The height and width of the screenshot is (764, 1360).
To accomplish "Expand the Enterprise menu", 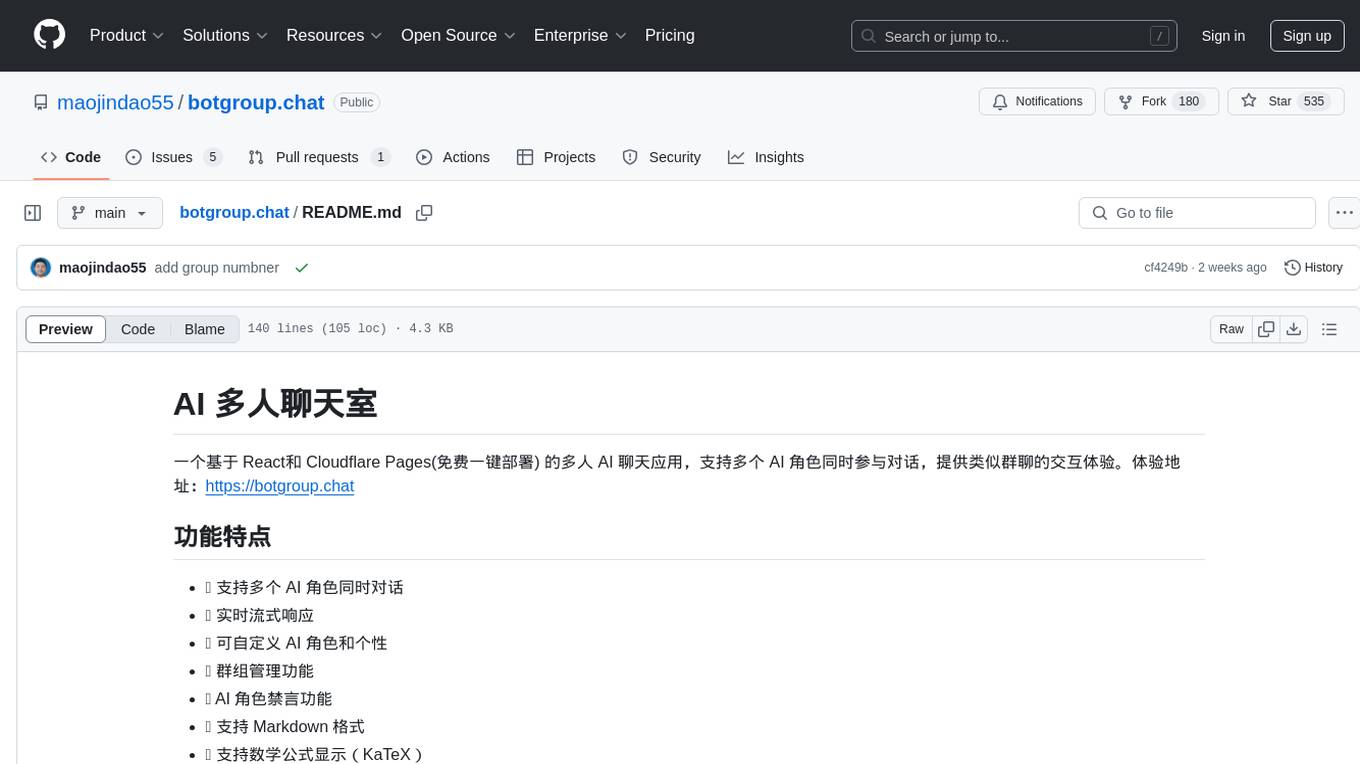I will pos(580,35).
